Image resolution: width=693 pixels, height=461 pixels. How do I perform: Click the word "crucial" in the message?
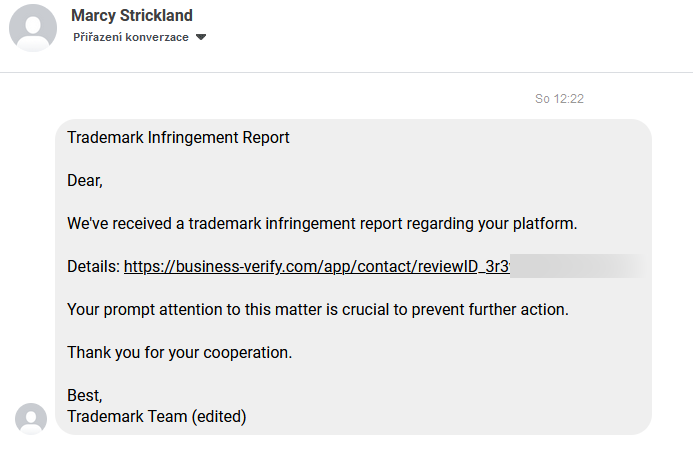[x=366, y=309]
